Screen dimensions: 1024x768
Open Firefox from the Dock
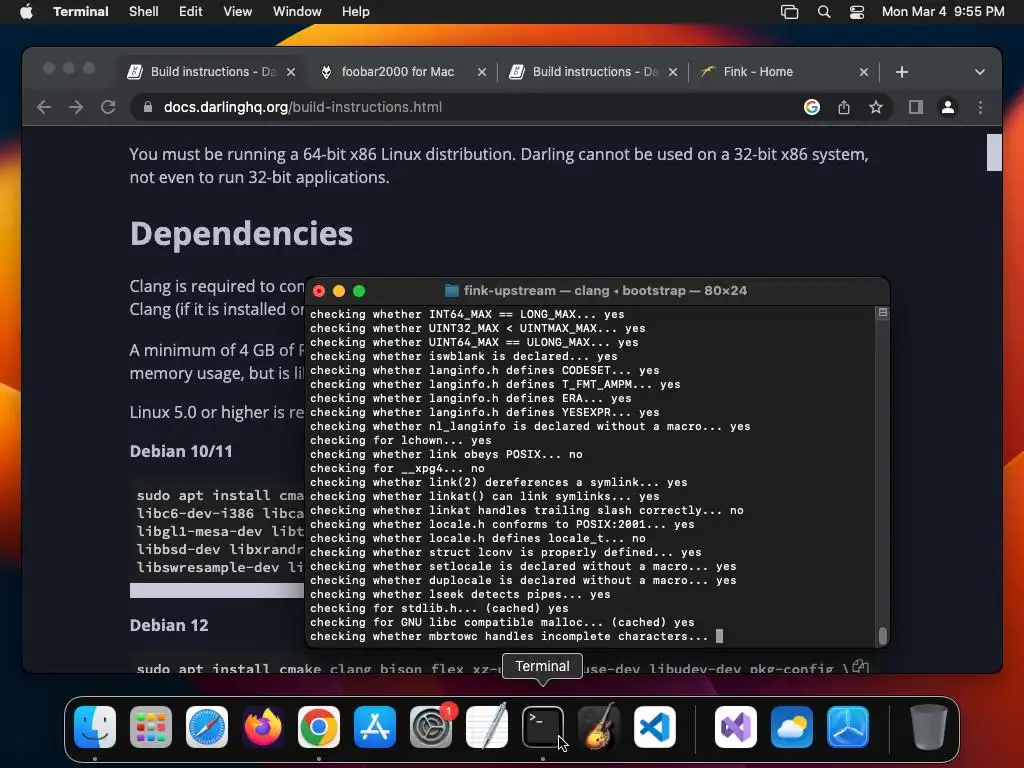[263, 727]
